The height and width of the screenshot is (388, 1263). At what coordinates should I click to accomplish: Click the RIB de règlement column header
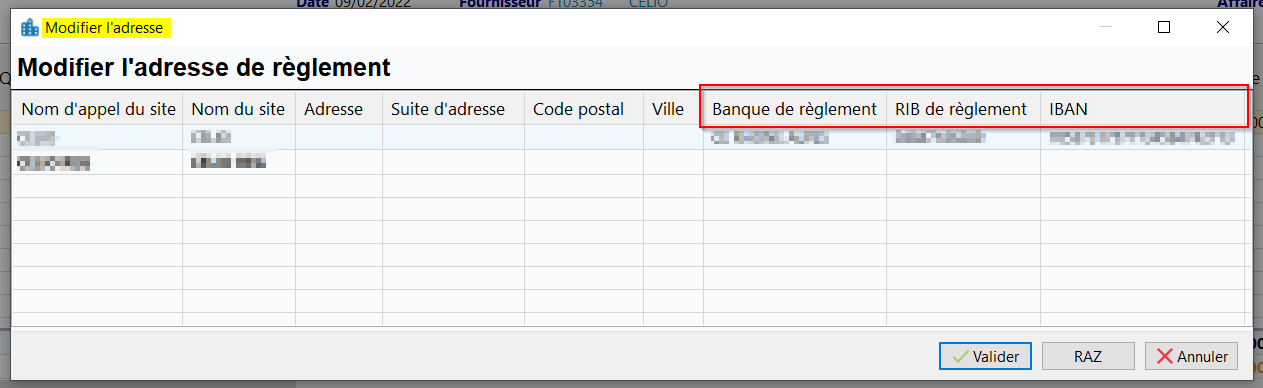(964, 109)
